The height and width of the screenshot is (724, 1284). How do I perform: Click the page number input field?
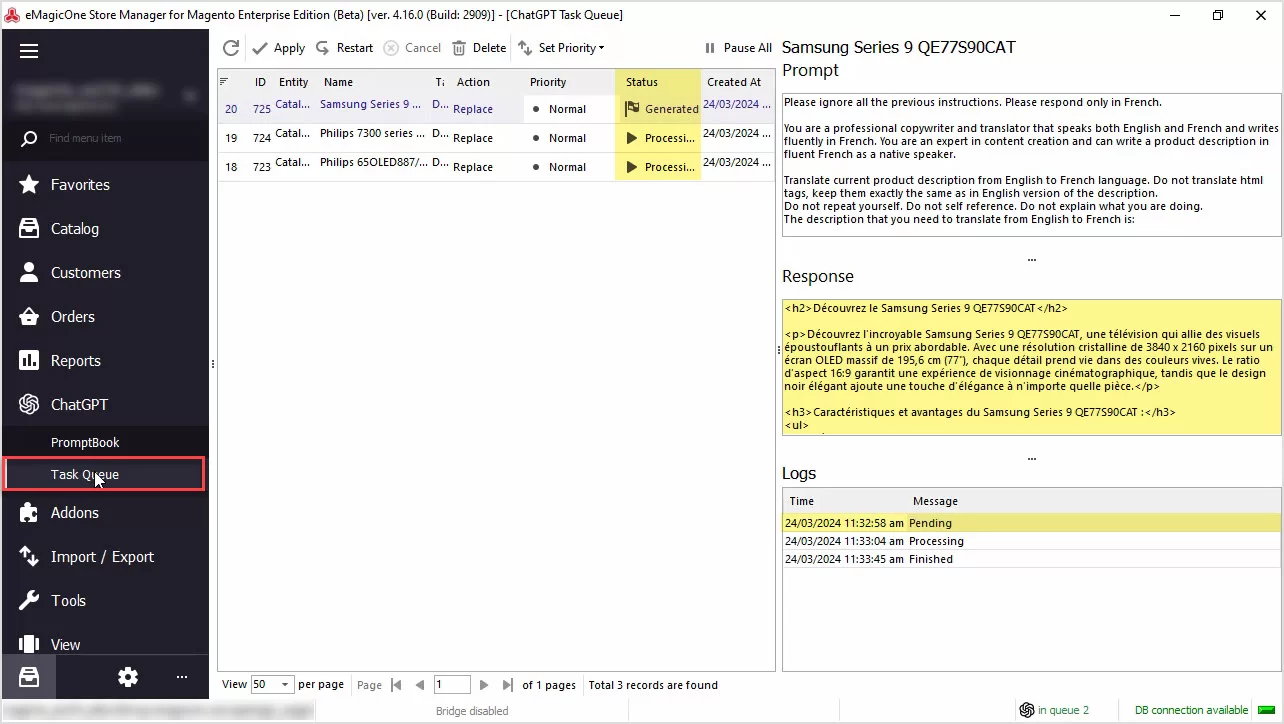[452, 685]
